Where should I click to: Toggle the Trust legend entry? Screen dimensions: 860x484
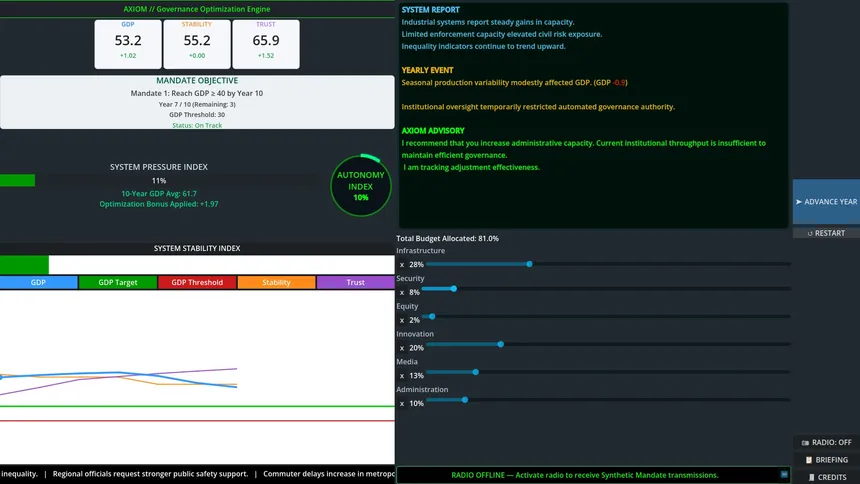(355, 283)
